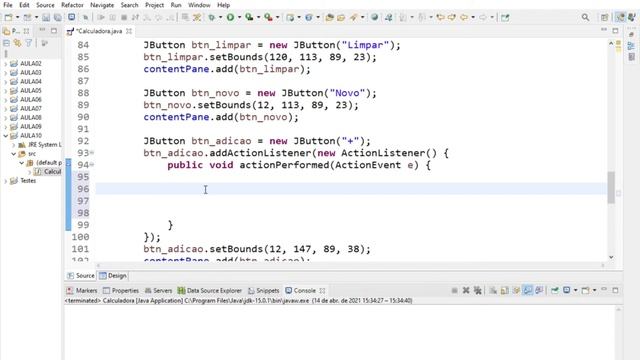The height and width of the screenshot is (360, 640).
Task: Click the magnifier Quick Access search icon
Action: point(585,17)
